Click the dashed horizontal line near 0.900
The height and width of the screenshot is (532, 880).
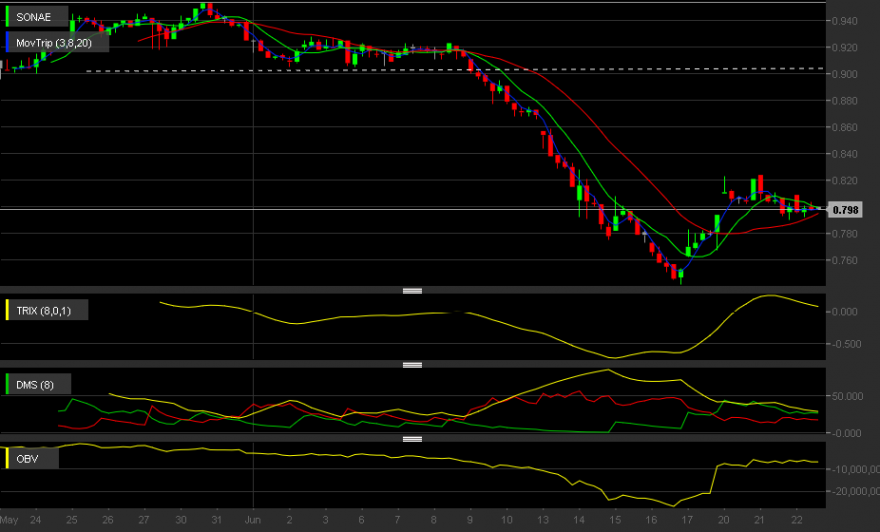[455, 70]
